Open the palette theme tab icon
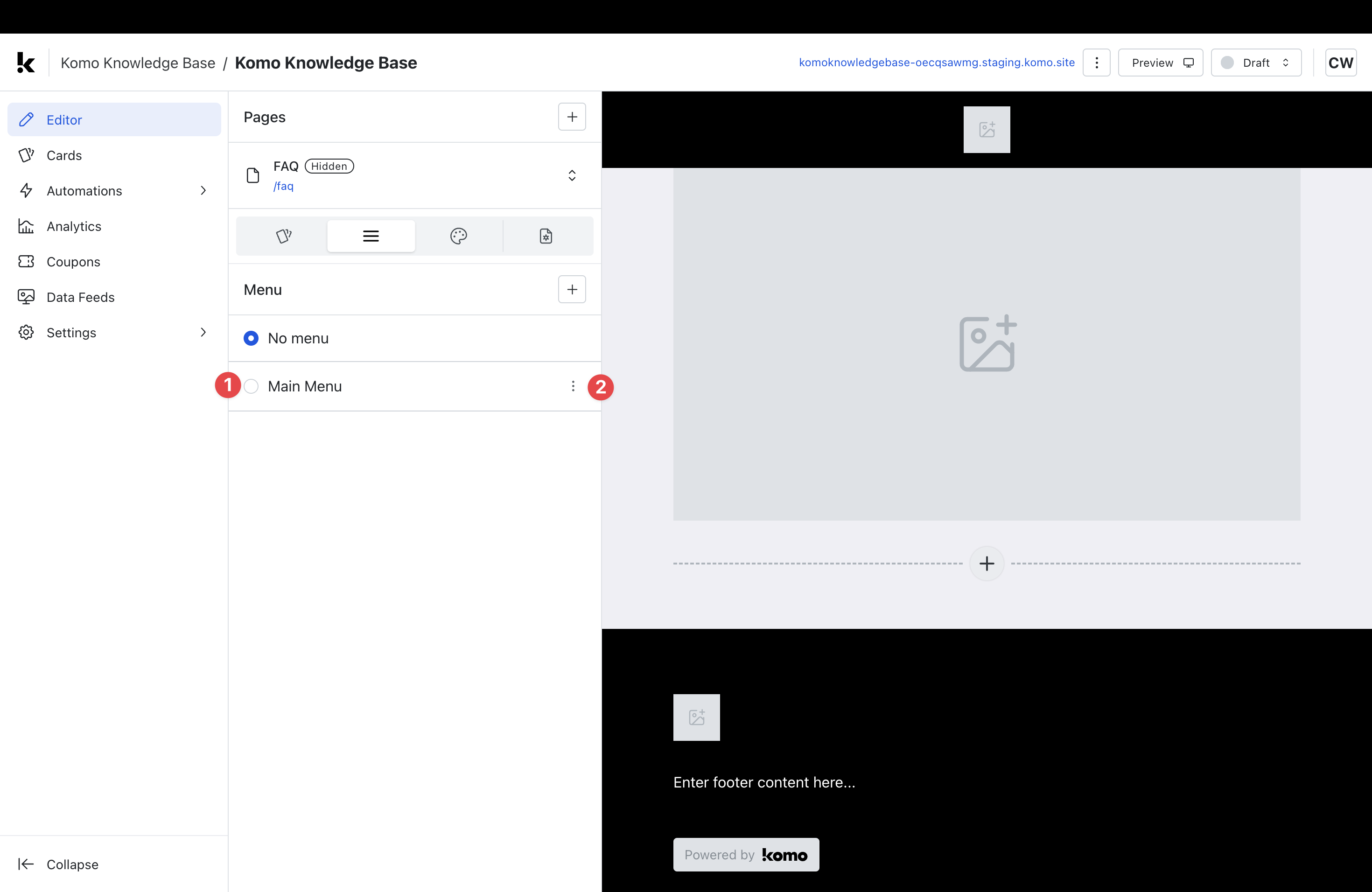The width and height of the screenshot is (1372, 892). tap(458, 236)
